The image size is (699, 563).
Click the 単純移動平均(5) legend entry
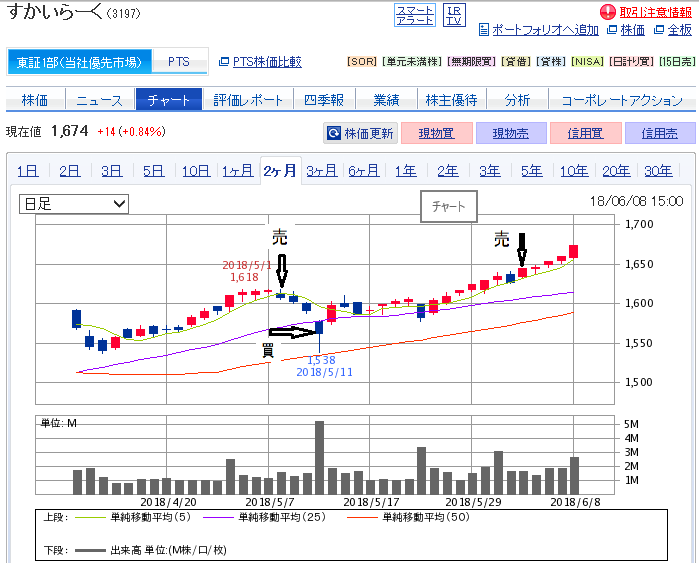(133, 517)
